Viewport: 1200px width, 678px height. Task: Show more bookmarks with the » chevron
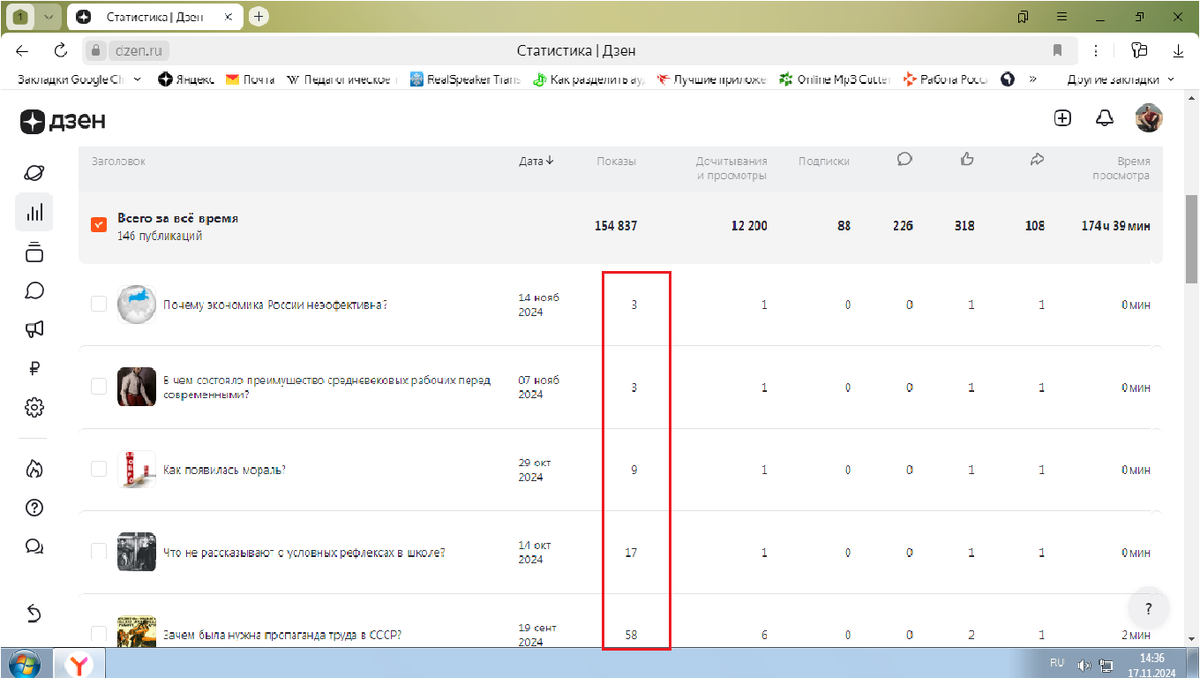click(x=1032, y=79)
